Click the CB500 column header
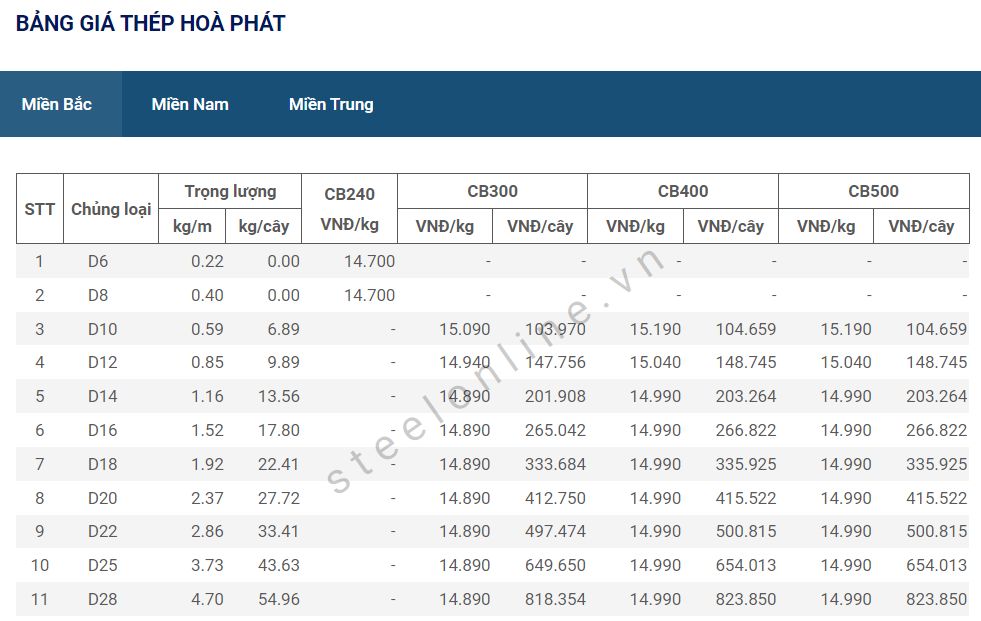Viewport: 981px width, 621px height. 873,191
